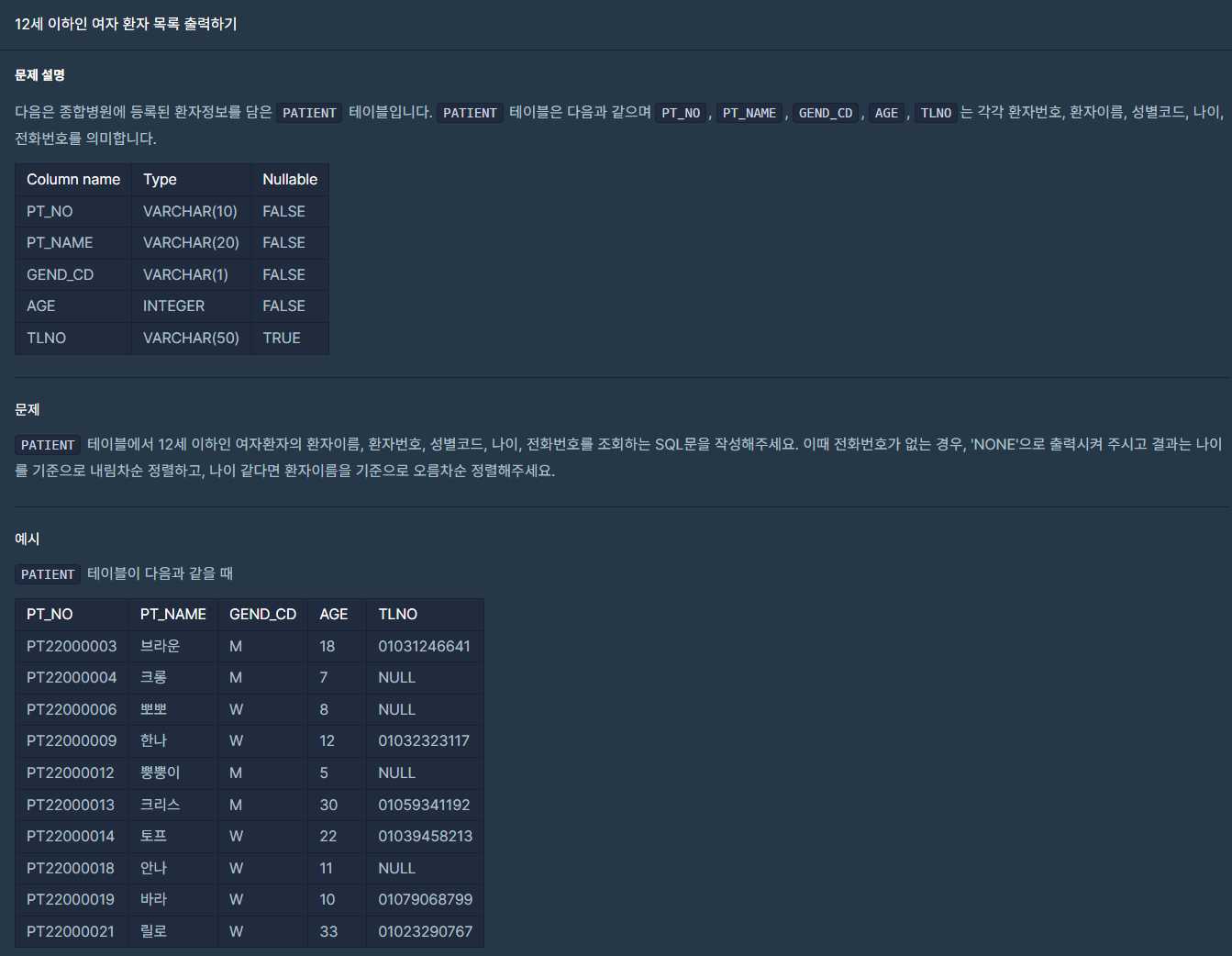Click patient number PT22000021

coord(71,932)
